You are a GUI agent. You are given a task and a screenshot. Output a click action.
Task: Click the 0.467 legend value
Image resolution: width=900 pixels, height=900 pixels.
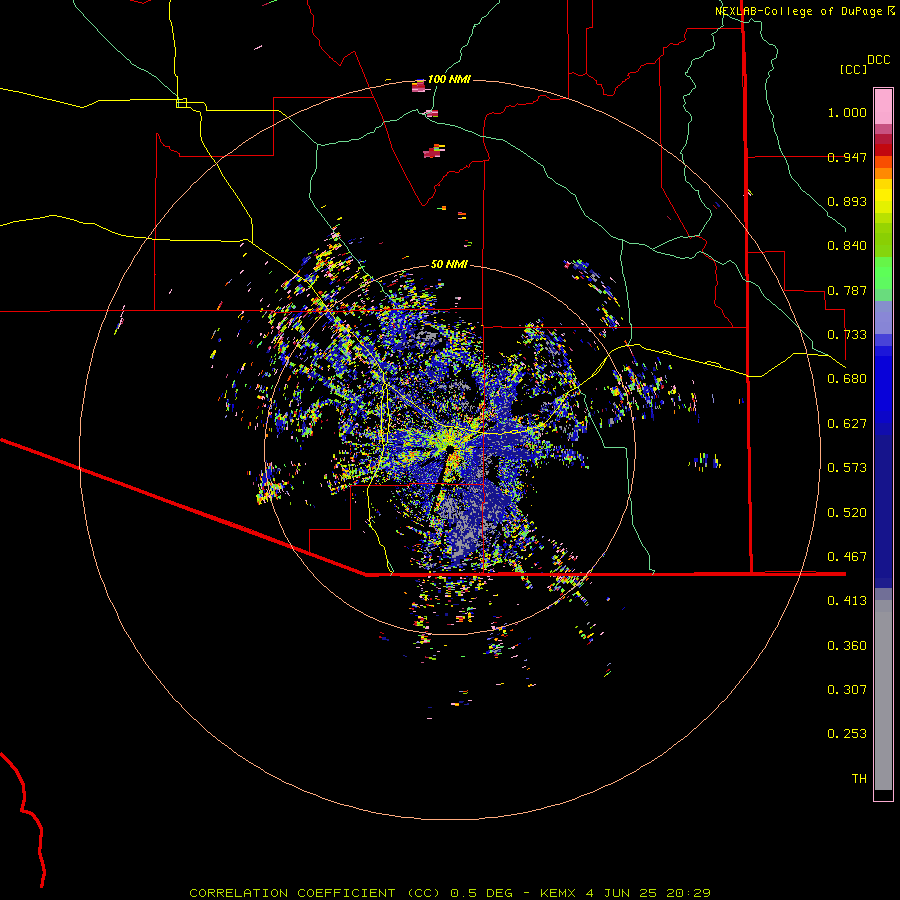[847, 557]
